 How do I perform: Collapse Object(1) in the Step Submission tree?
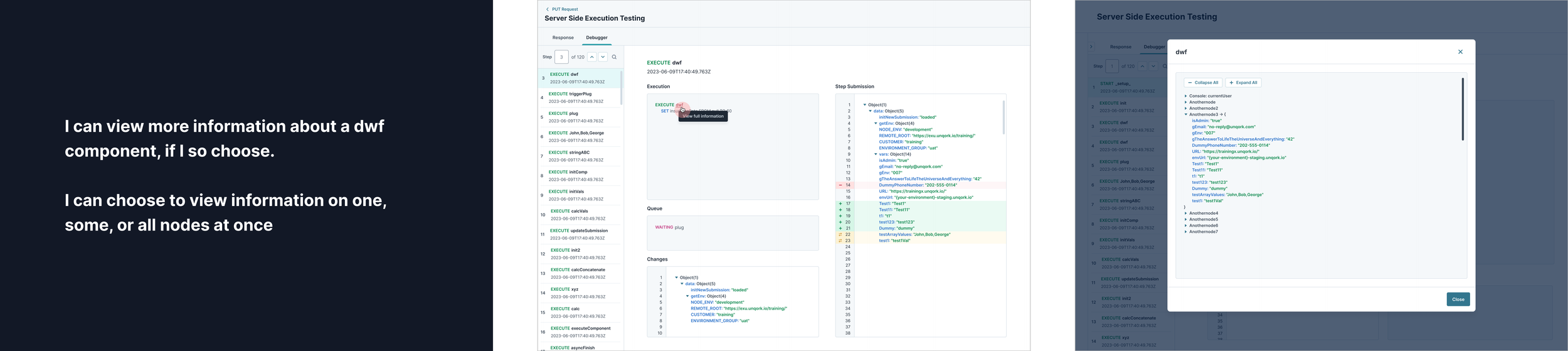(x=865, y=105)
